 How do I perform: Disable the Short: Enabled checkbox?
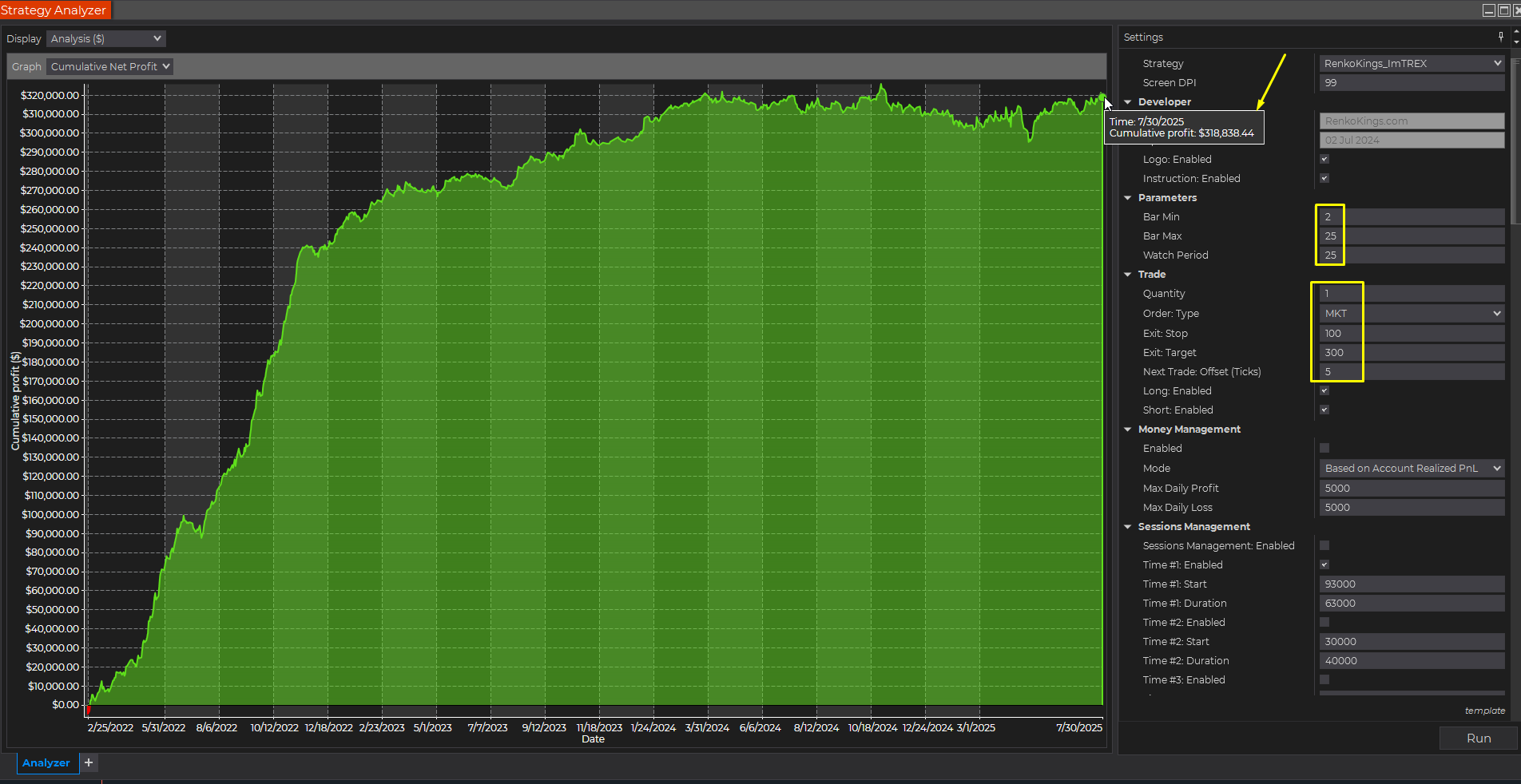tap(1324, 410)
